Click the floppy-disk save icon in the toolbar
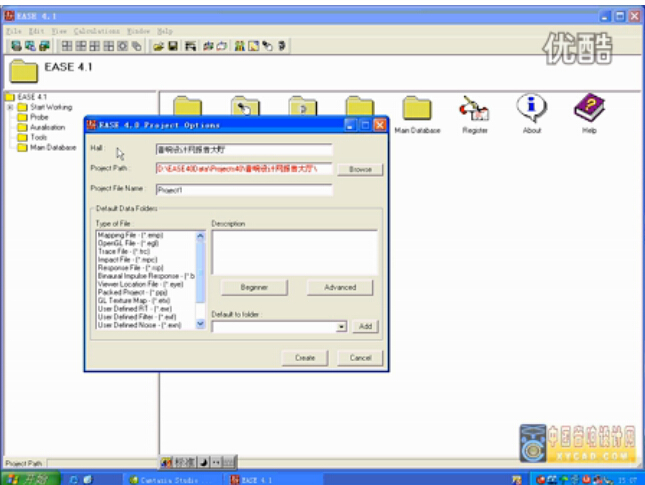The image size is (645, 485). coord(173,46)
